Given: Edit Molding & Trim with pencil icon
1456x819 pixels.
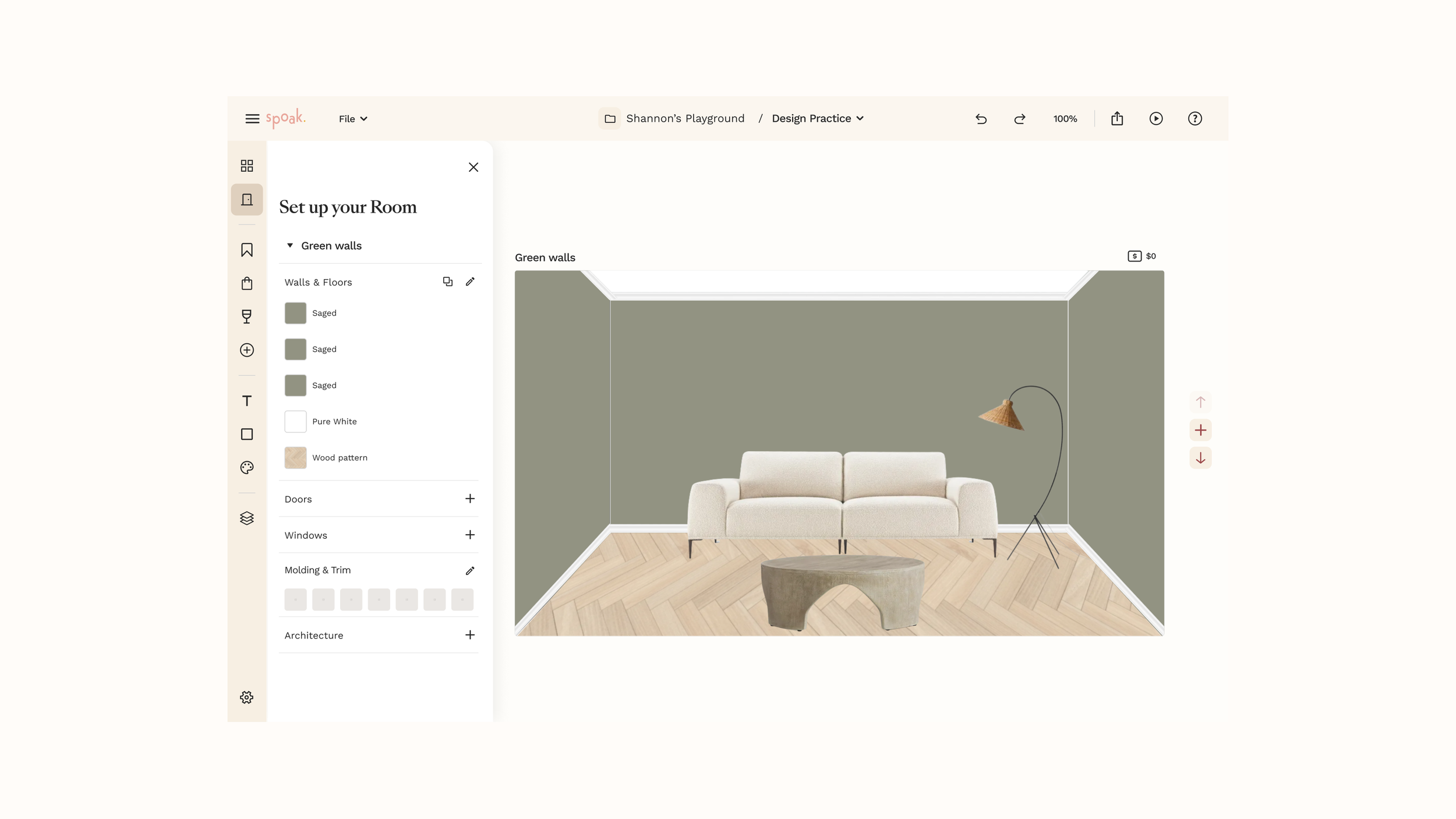Looking at the screenshot, I should [x=470, y=571].
